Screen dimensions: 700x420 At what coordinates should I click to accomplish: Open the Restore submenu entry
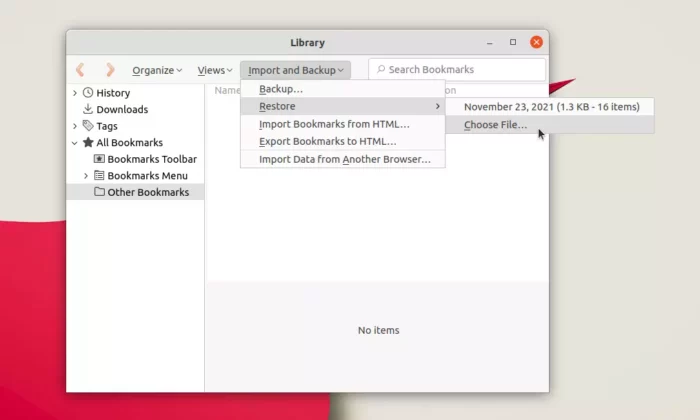tap(343, 106)
